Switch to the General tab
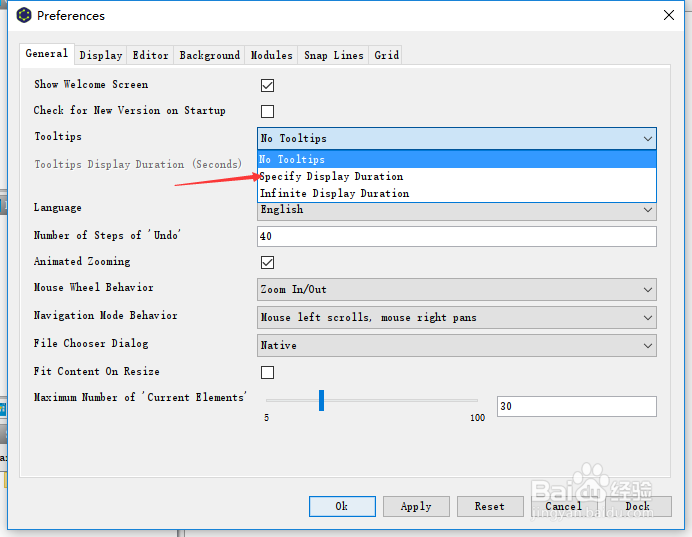Viewport: 692px width, 537px height. click(x=47, y=54)
